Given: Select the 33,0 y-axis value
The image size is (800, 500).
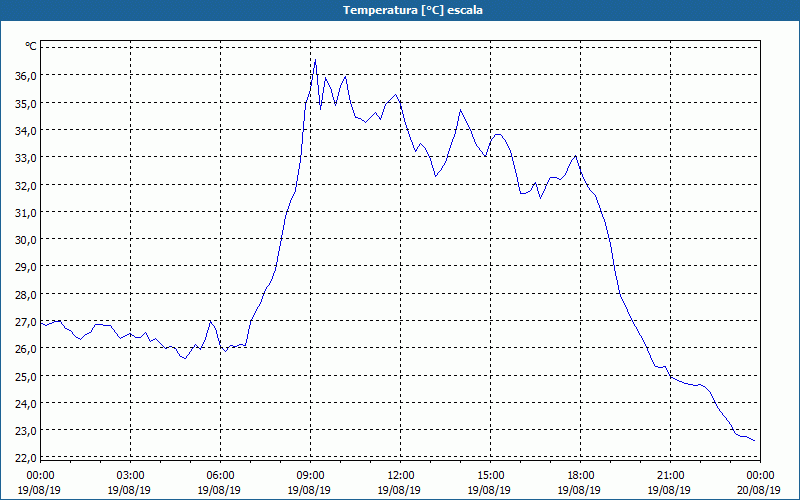Looking at the screenshot, I should coord(26,158).
